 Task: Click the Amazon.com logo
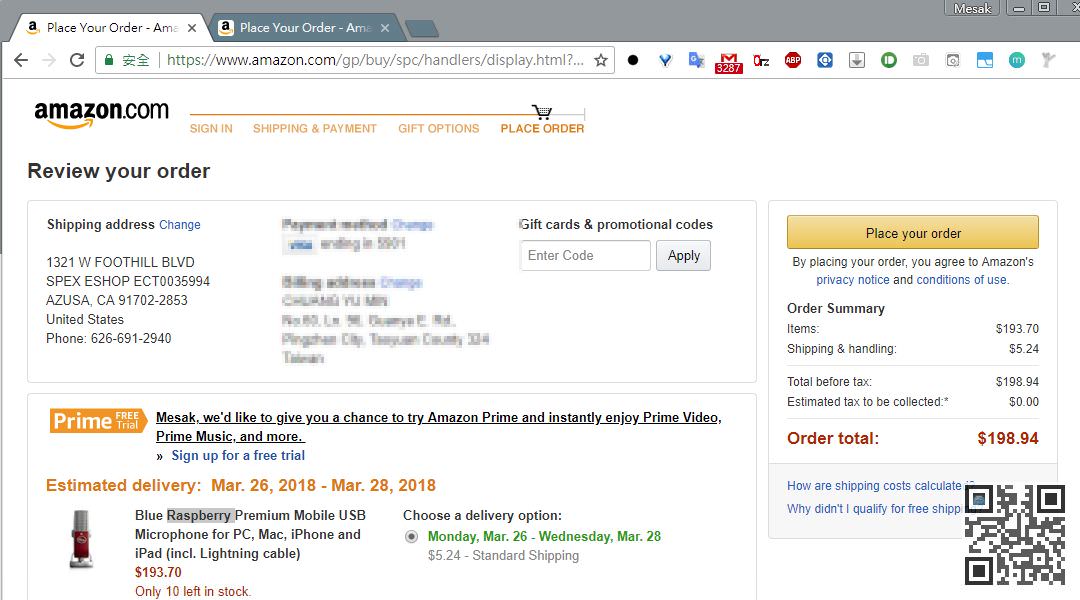click(101, 114)
